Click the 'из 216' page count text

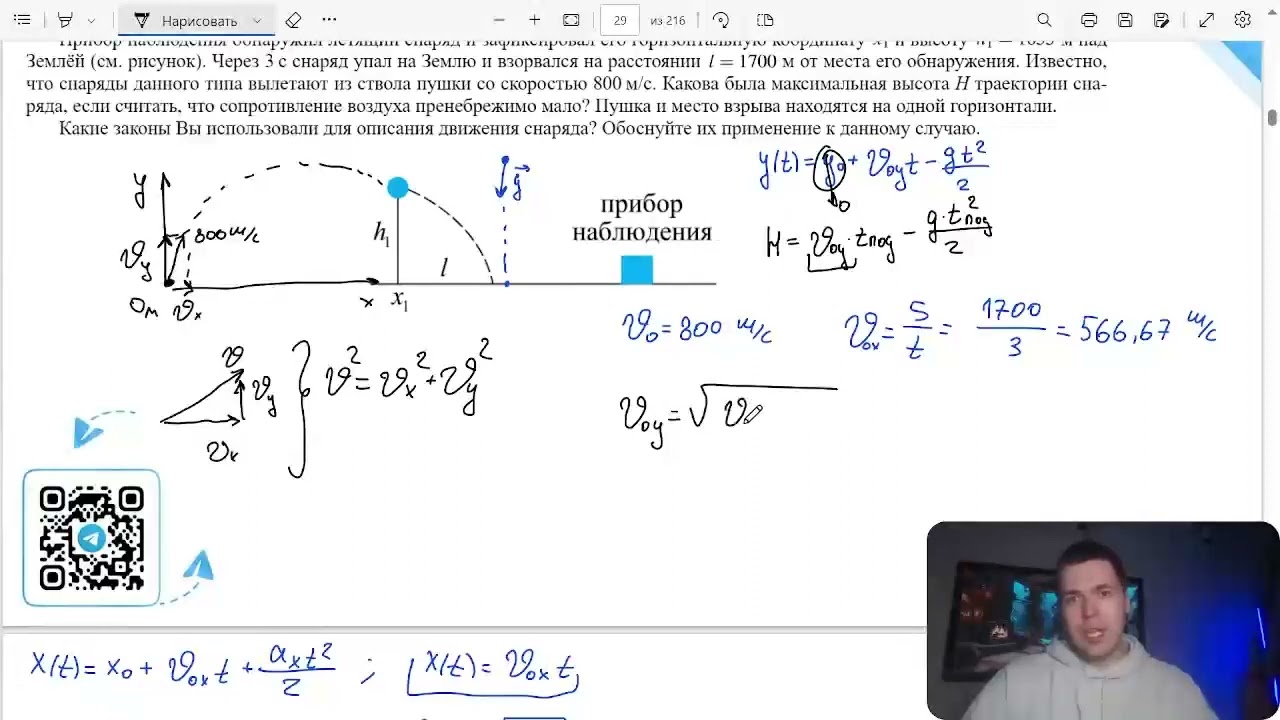(668, 20)
